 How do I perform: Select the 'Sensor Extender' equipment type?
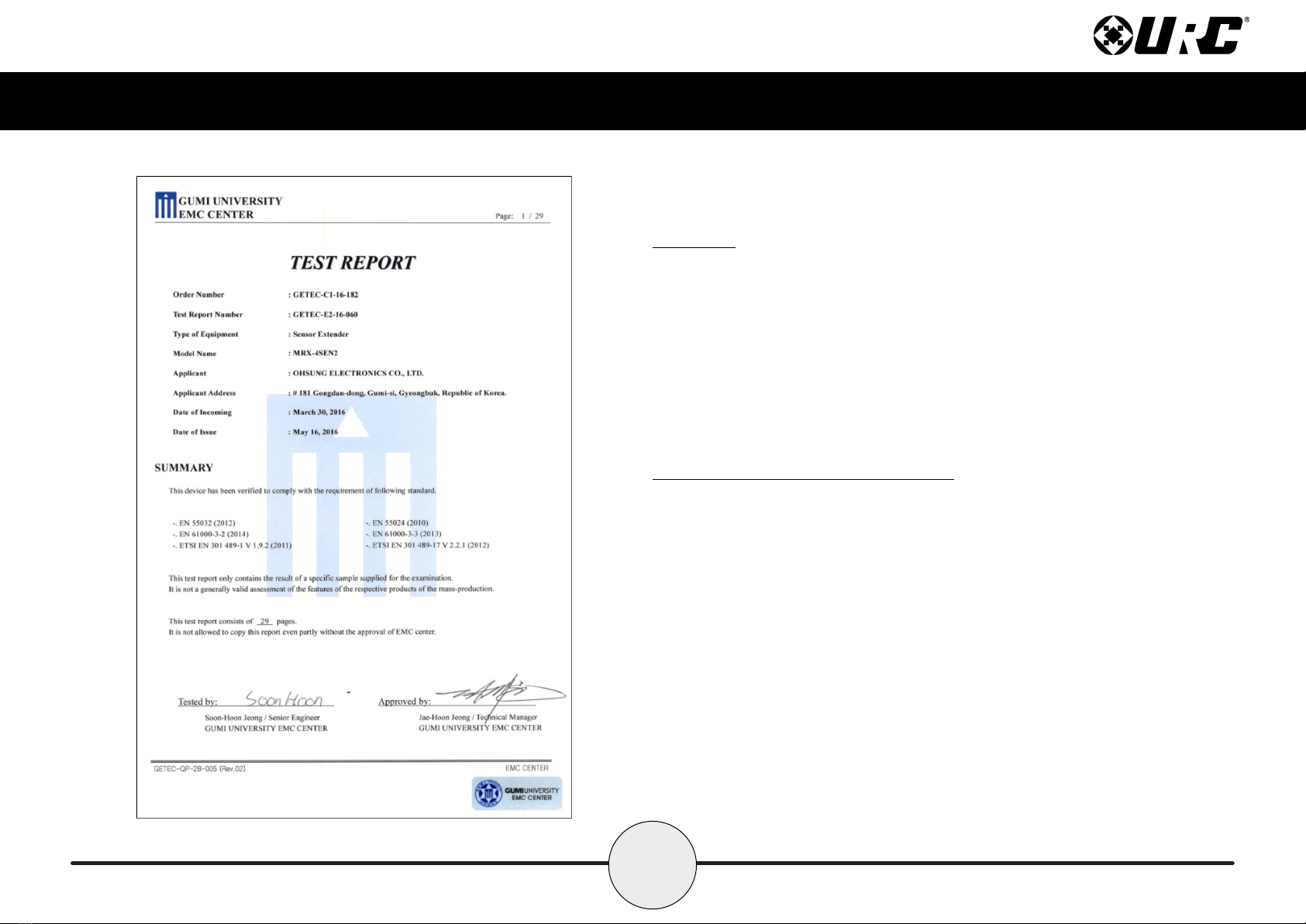(321, 334)
